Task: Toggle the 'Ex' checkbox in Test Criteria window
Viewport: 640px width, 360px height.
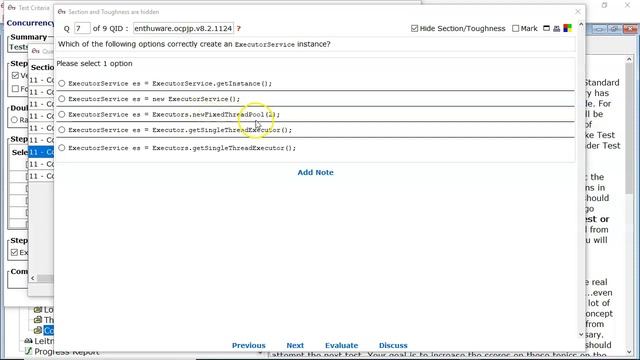Action: (15, 252)
